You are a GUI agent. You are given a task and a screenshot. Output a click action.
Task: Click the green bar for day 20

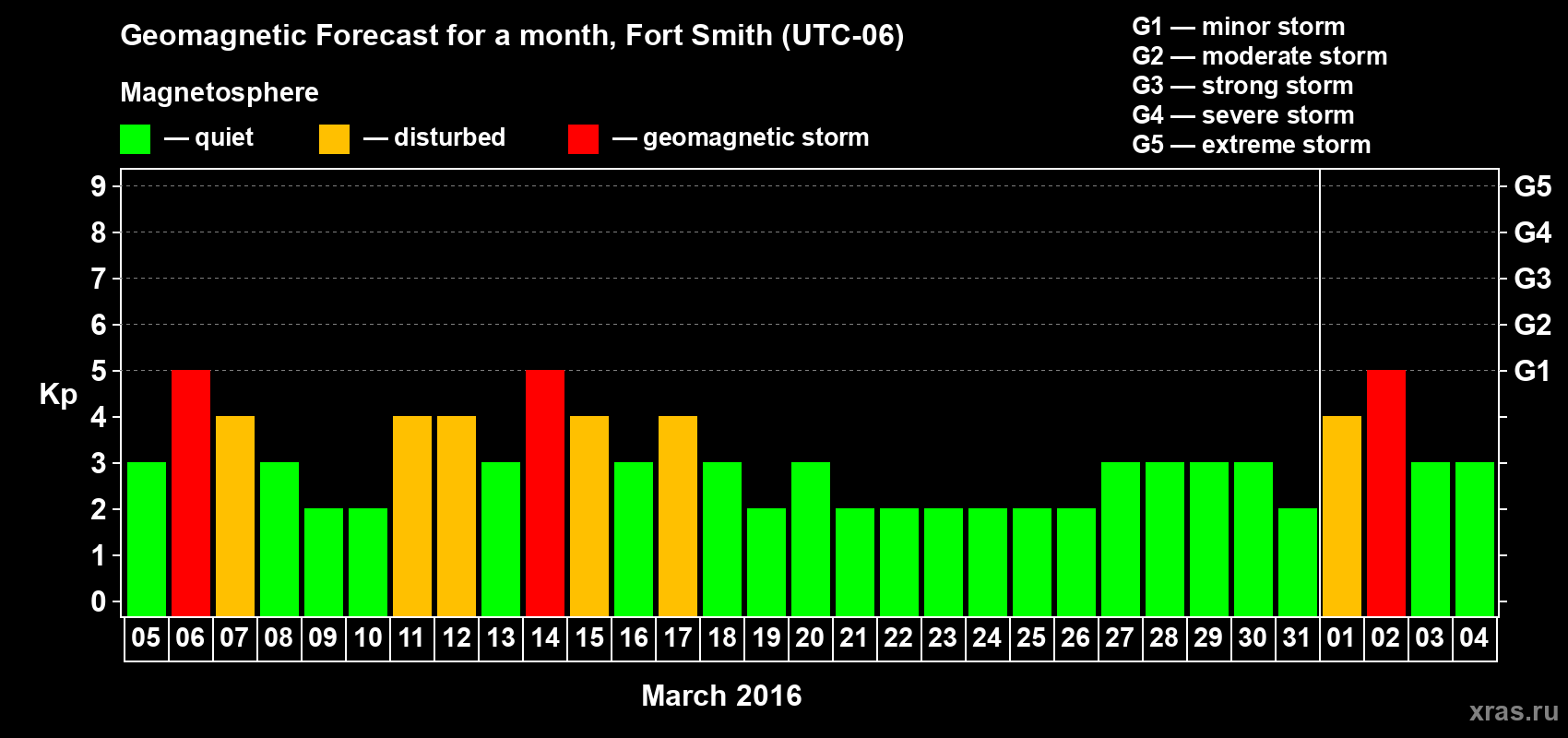click(x=811, y=539)
